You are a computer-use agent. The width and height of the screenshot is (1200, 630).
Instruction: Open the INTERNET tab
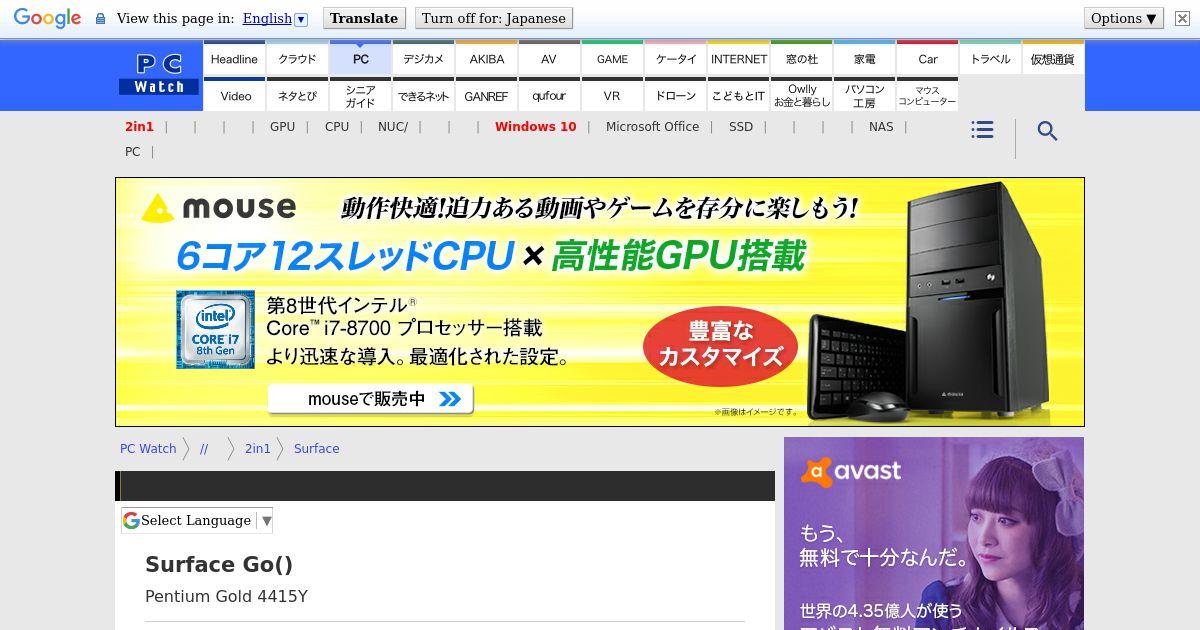point(739,58)
